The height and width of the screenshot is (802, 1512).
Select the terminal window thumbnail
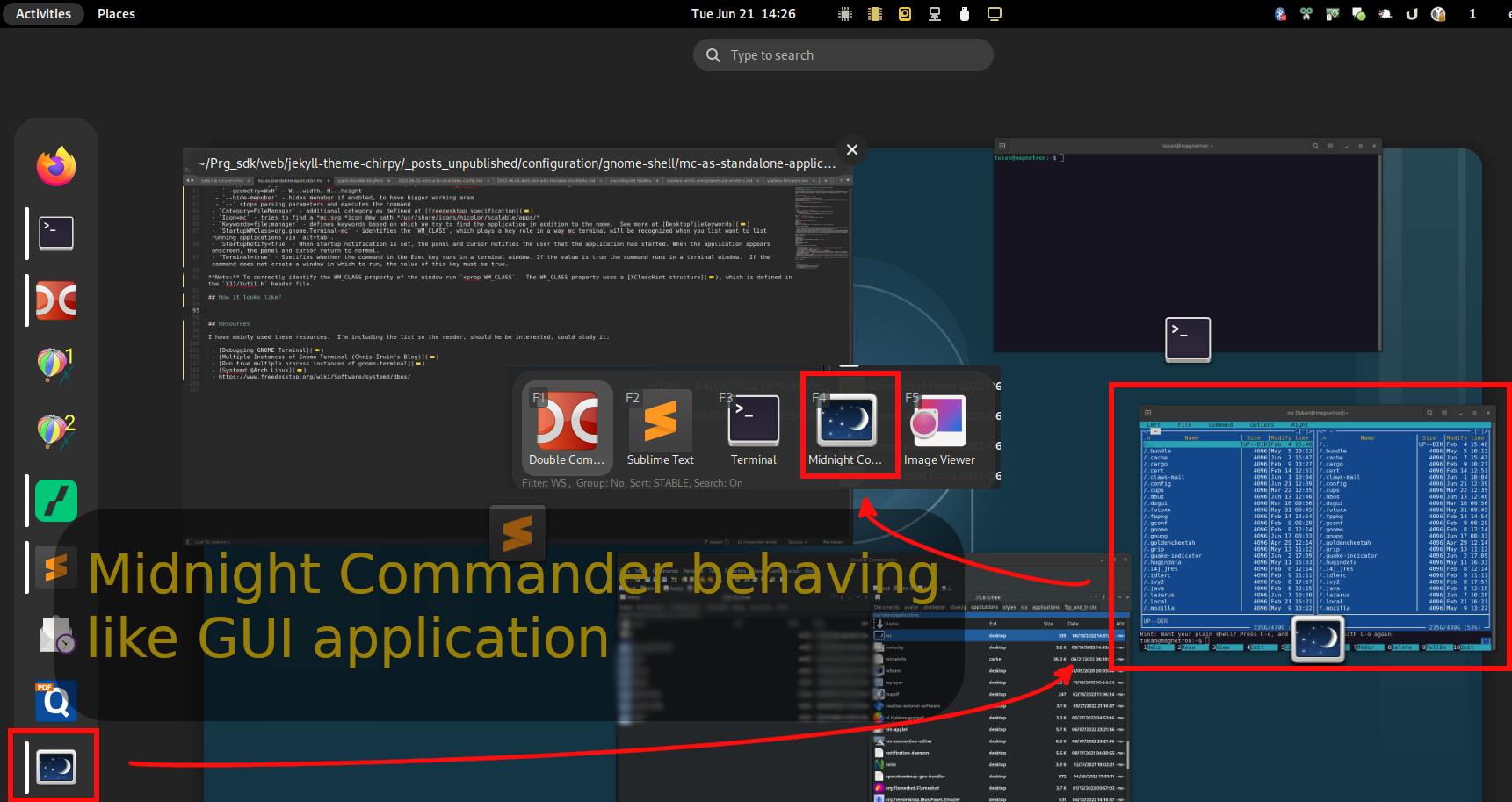point(1188,245)
